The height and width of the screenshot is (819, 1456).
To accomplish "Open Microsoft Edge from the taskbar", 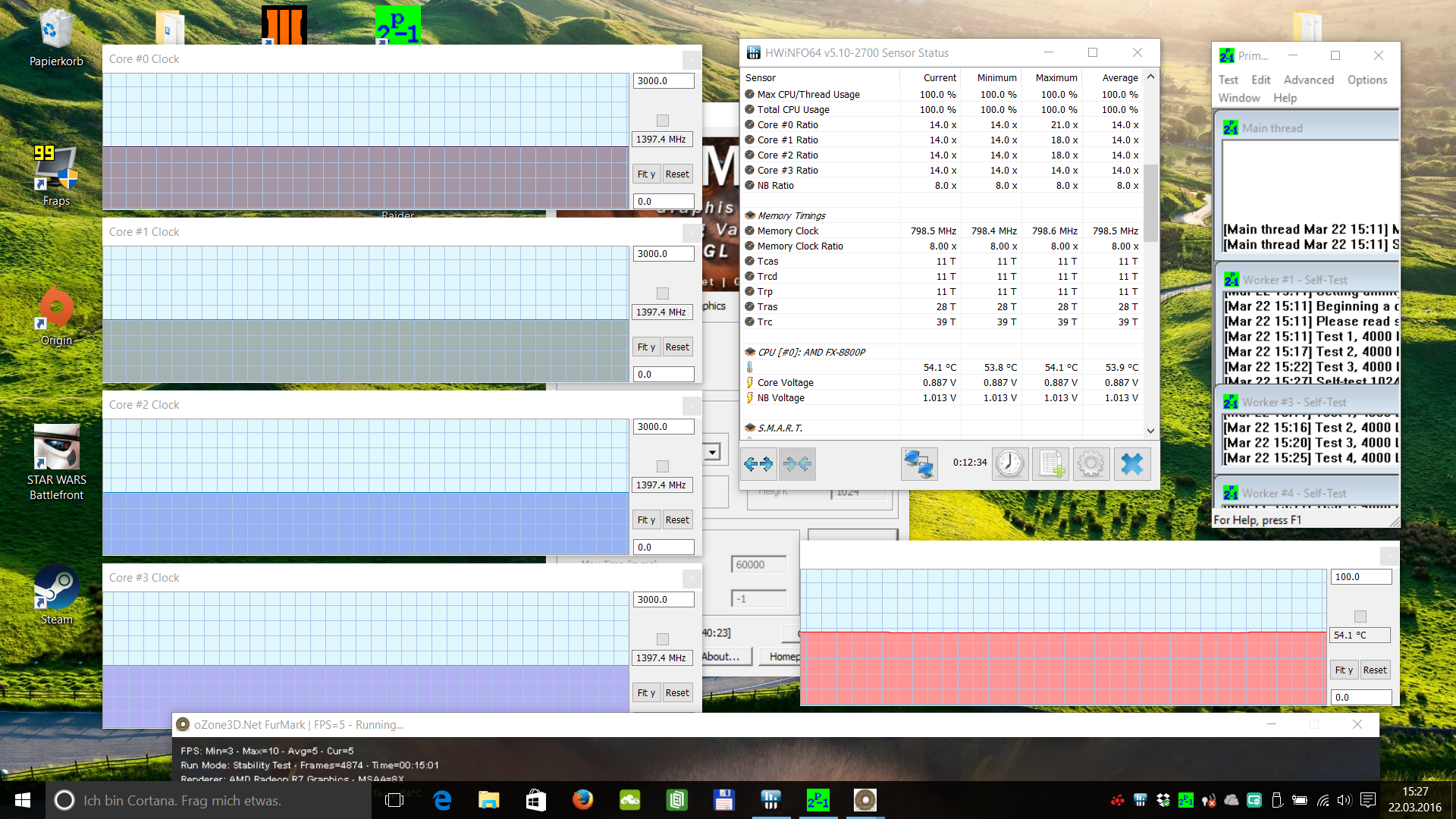I will (x=442, y=800).
